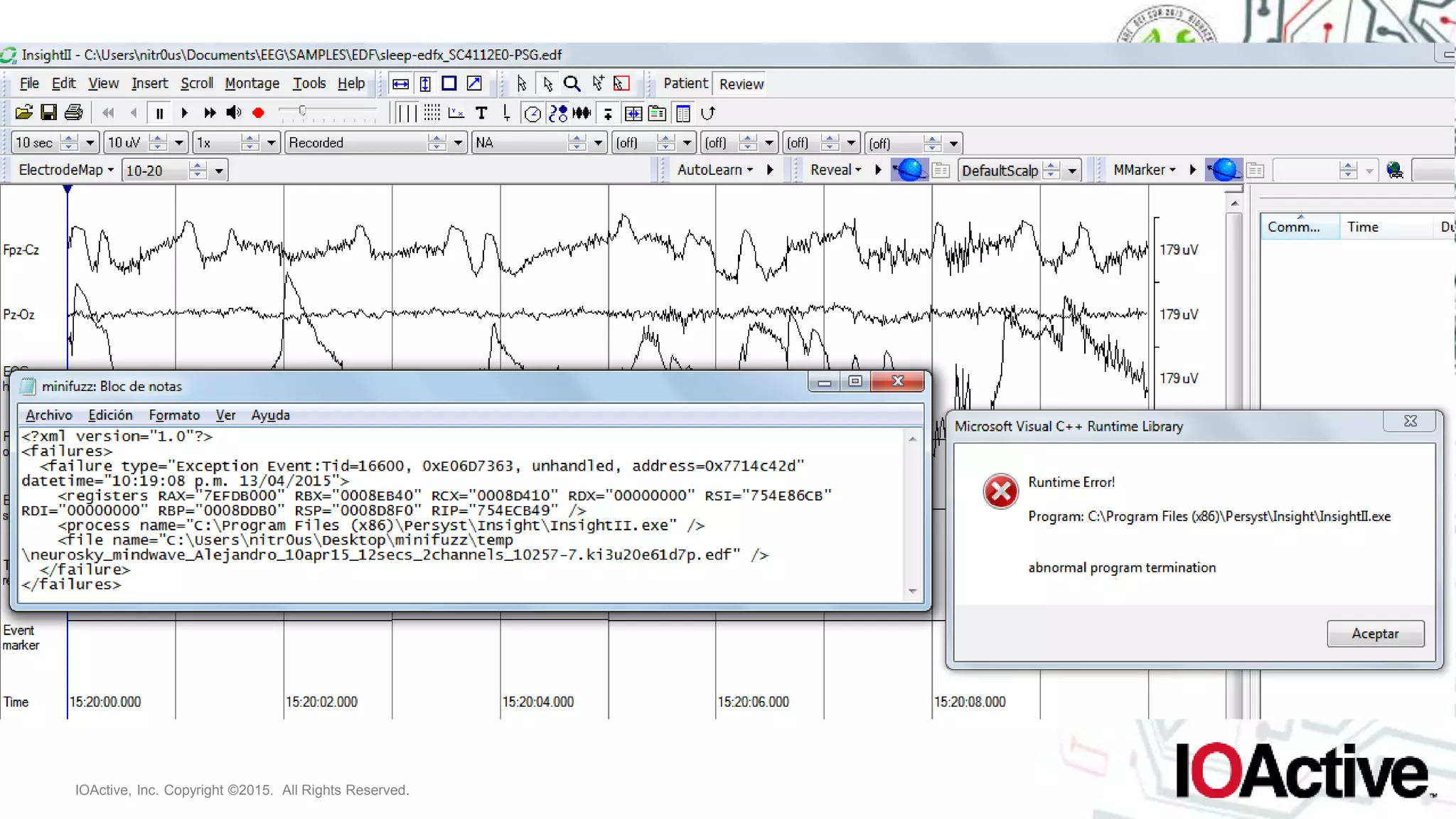This screenshot has width=1456, height=819.
Task: Click the text annotation T icon
Action: point(481,113)
